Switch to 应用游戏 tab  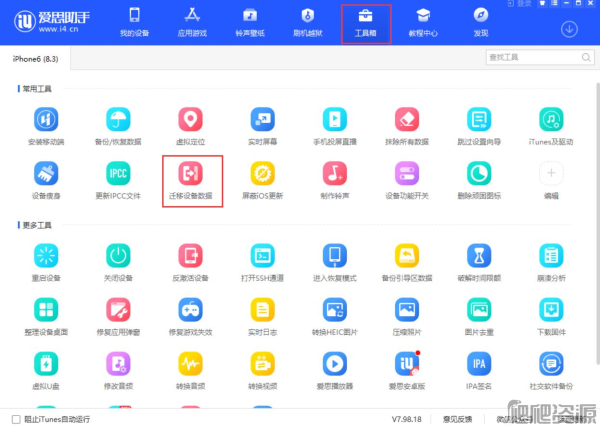click(x=192, y=22)
